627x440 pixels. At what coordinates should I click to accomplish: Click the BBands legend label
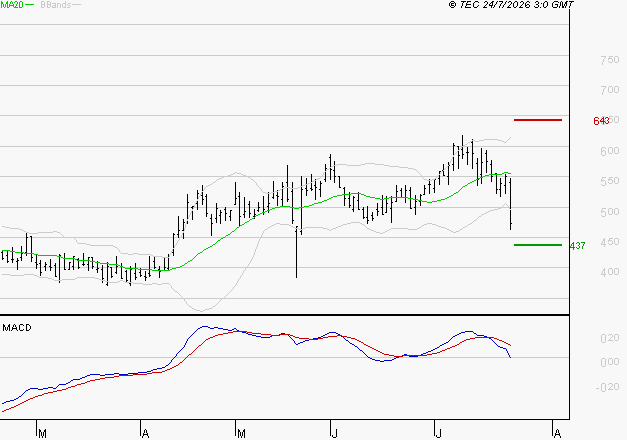[56, 5]
